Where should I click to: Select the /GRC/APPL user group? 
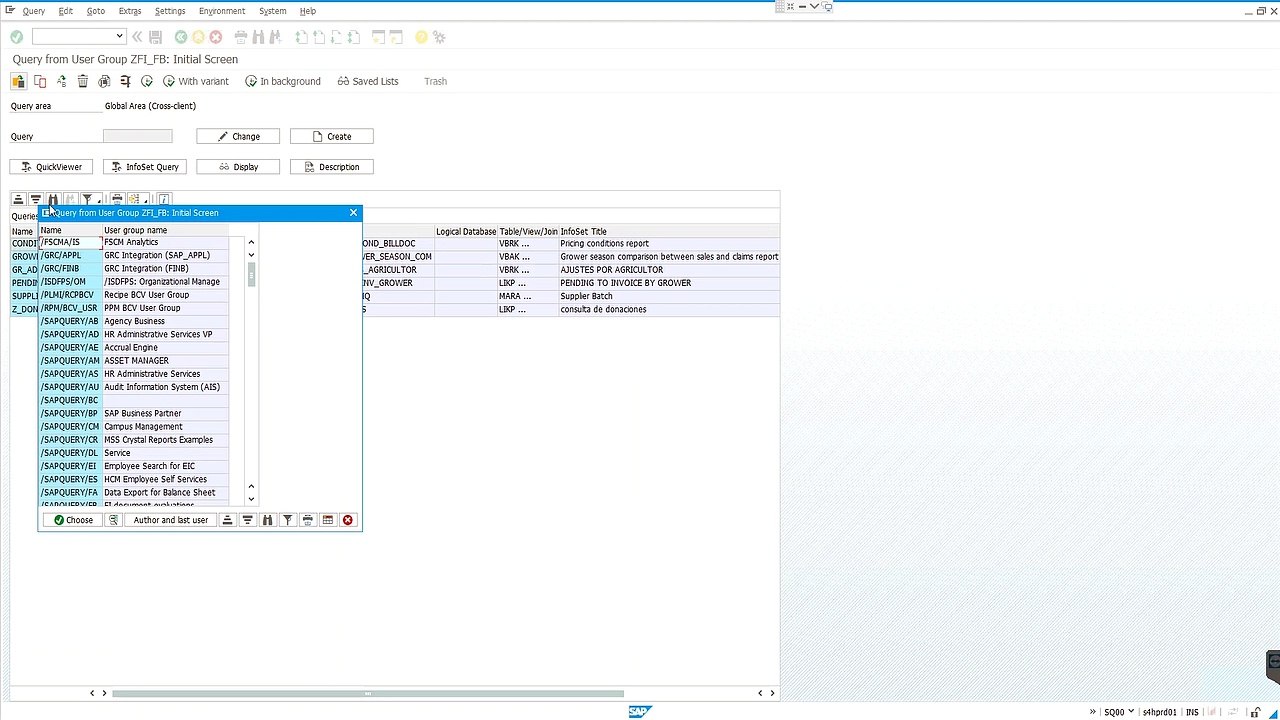[x=134, y=255]
